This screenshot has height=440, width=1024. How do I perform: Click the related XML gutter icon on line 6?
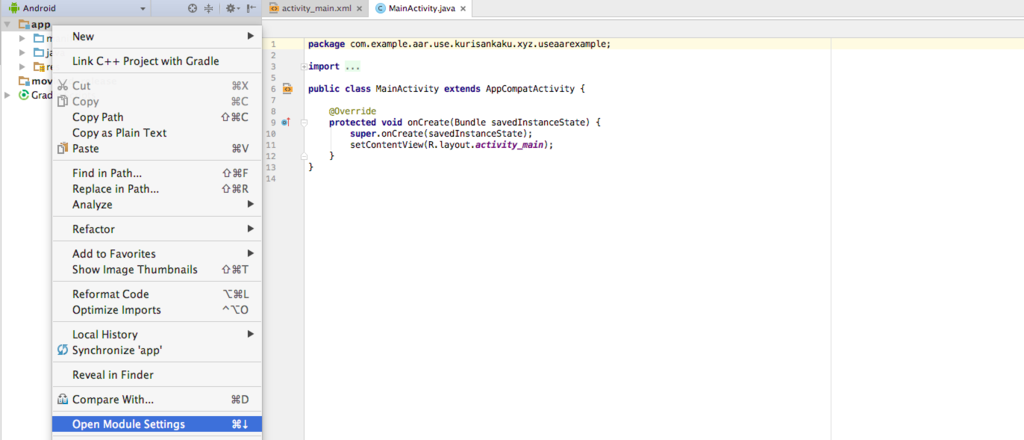coord(287,89)
